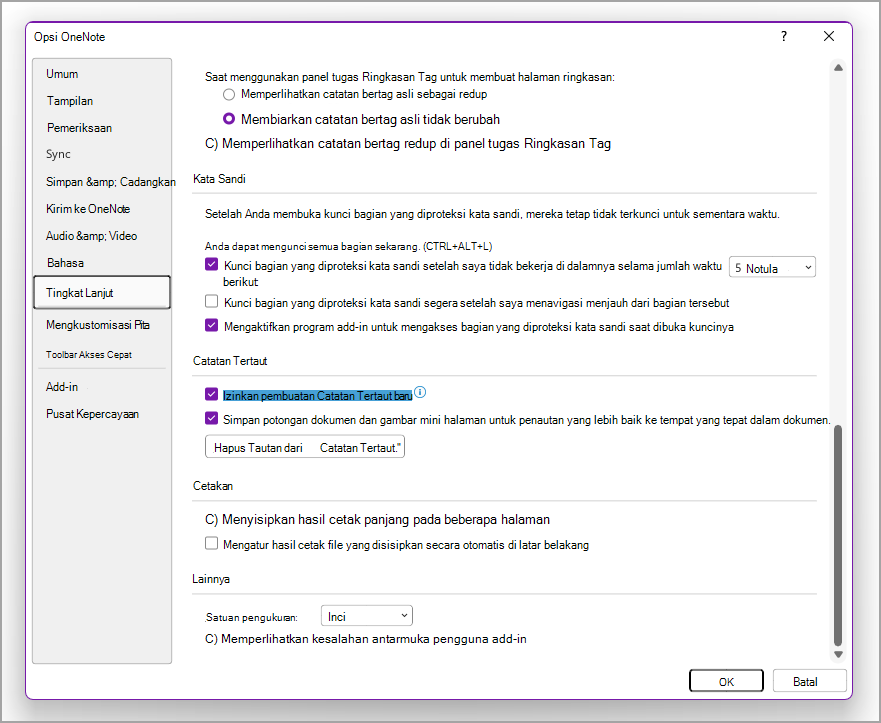Select 'Membiarkan catatan bertag asli tidak berubah' radio
Viewport: 881px width, 723px height.
[229, 119]
